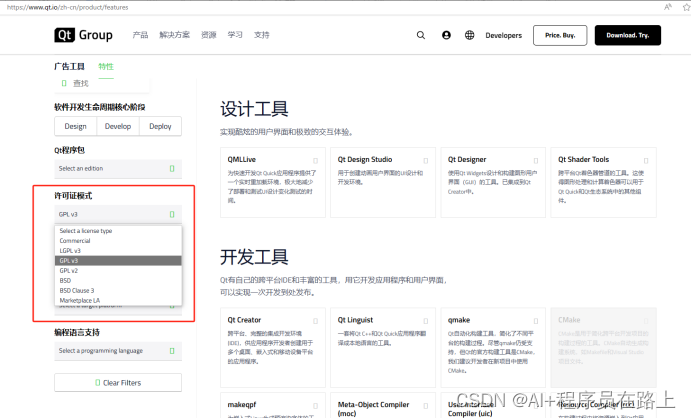This screenshot has height=419, width=691.
Task: Open the makeqpf feature card
Action: point(273,406)
